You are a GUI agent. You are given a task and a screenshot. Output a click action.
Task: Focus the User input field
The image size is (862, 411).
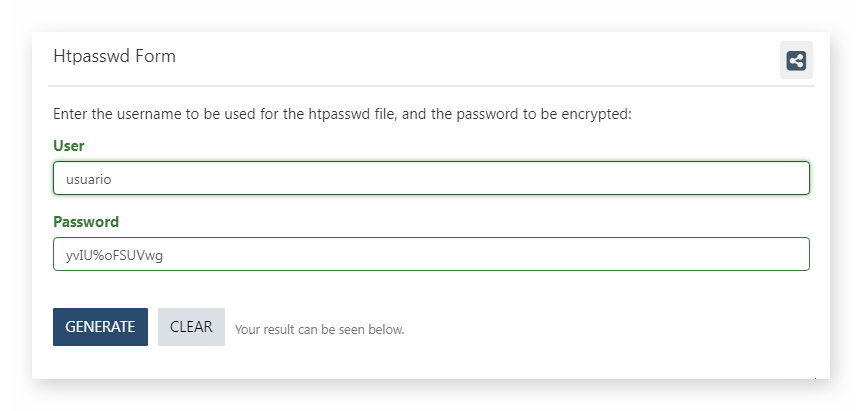[x=431, y=178]
